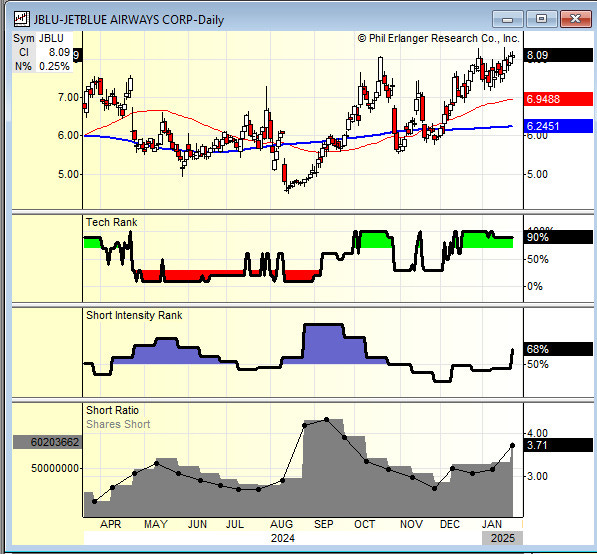This screenshot has width=597, height=554.
Task: Click the 68% Short Intensity value label
Action: pos(558,349)
